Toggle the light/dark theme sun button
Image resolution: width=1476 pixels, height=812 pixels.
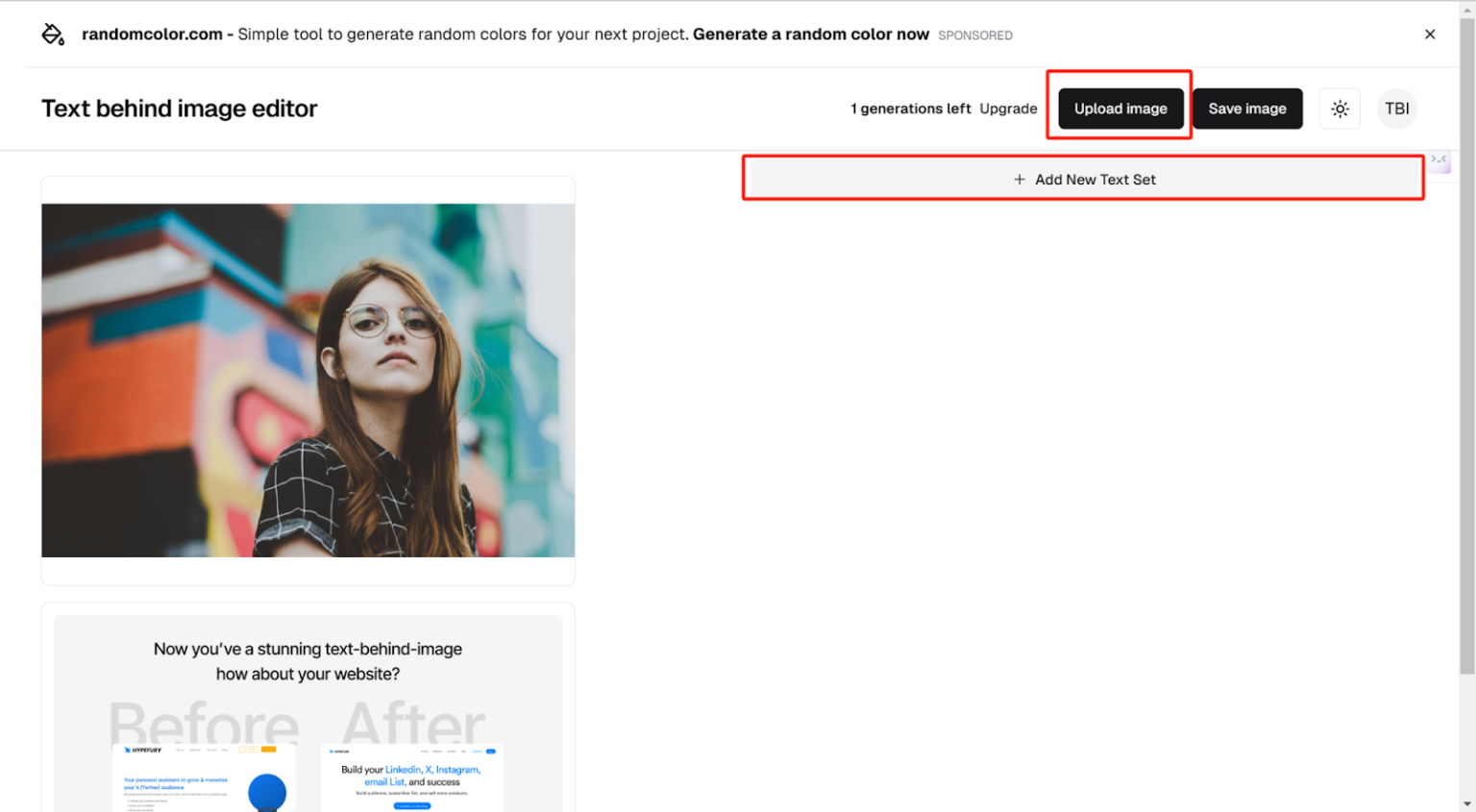[1340, 109]
